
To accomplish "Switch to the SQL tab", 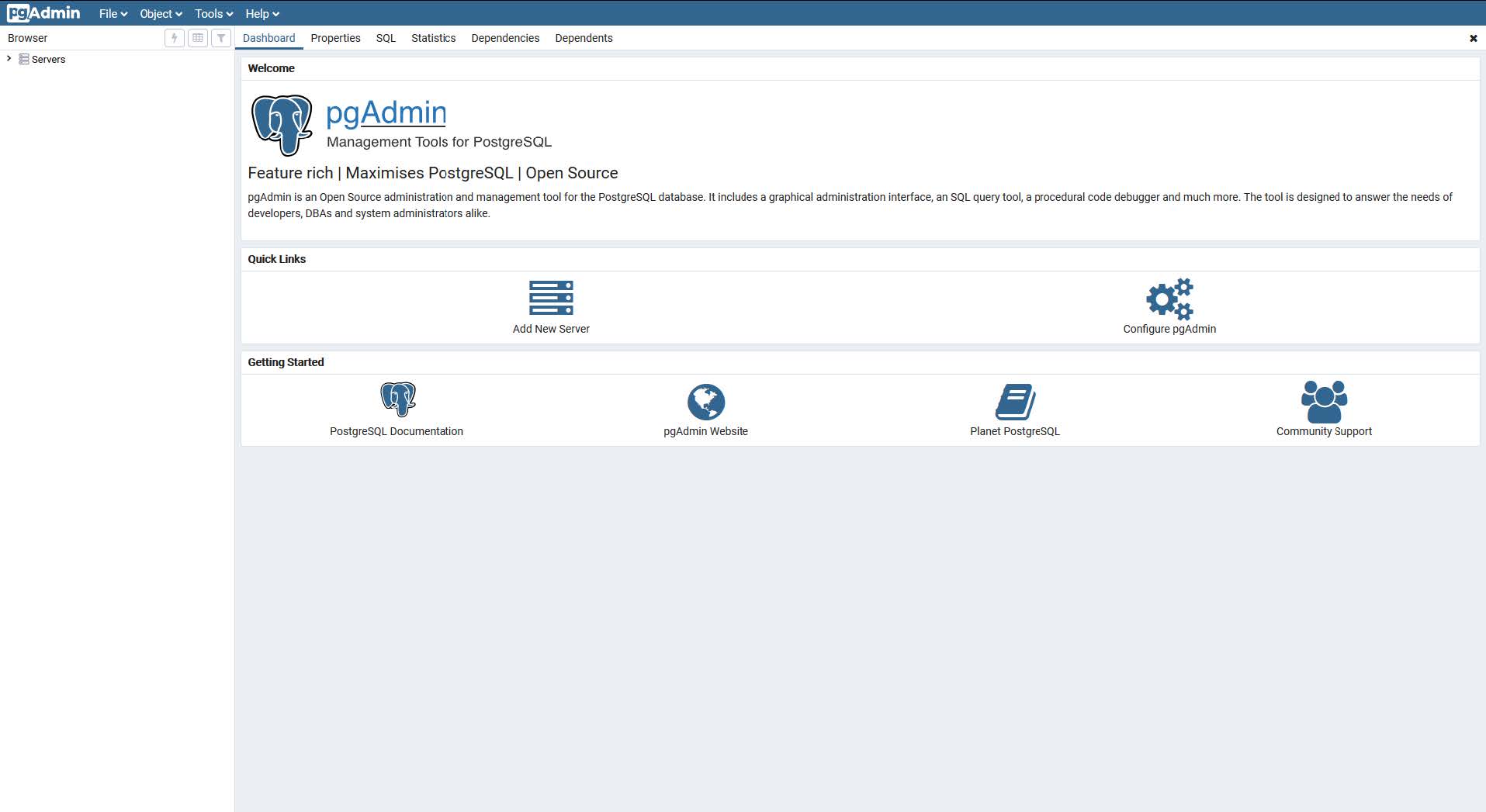I will (x=386, y=38).
